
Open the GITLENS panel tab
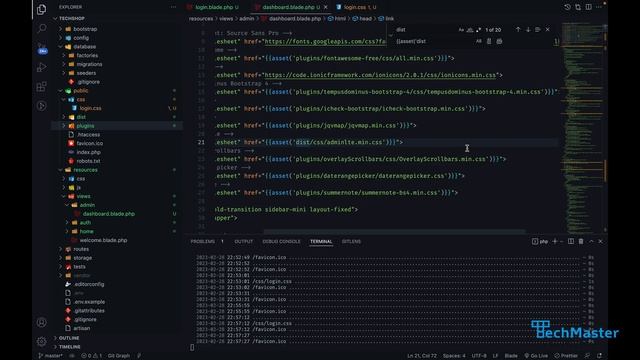pyautogui.click(x=351, y=241)
